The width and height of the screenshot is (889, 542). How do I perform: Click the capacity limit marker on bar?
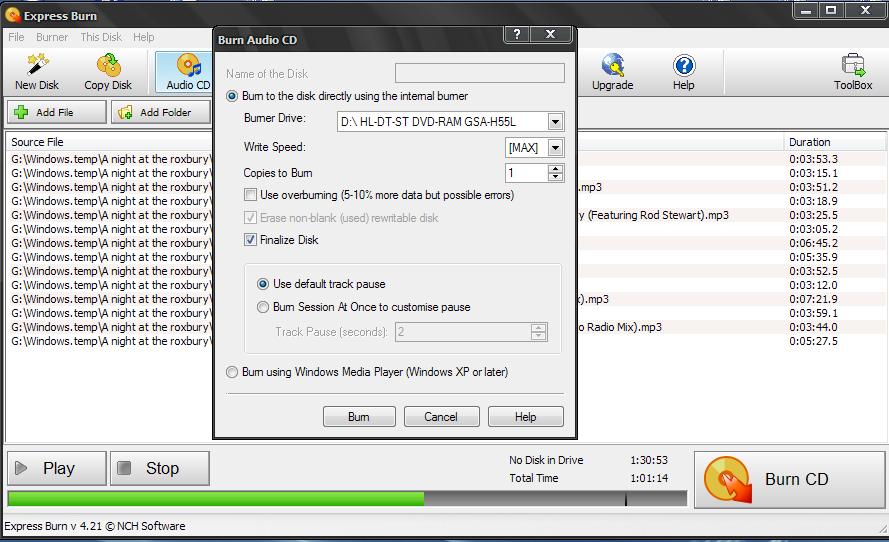(x=625, y=499)
